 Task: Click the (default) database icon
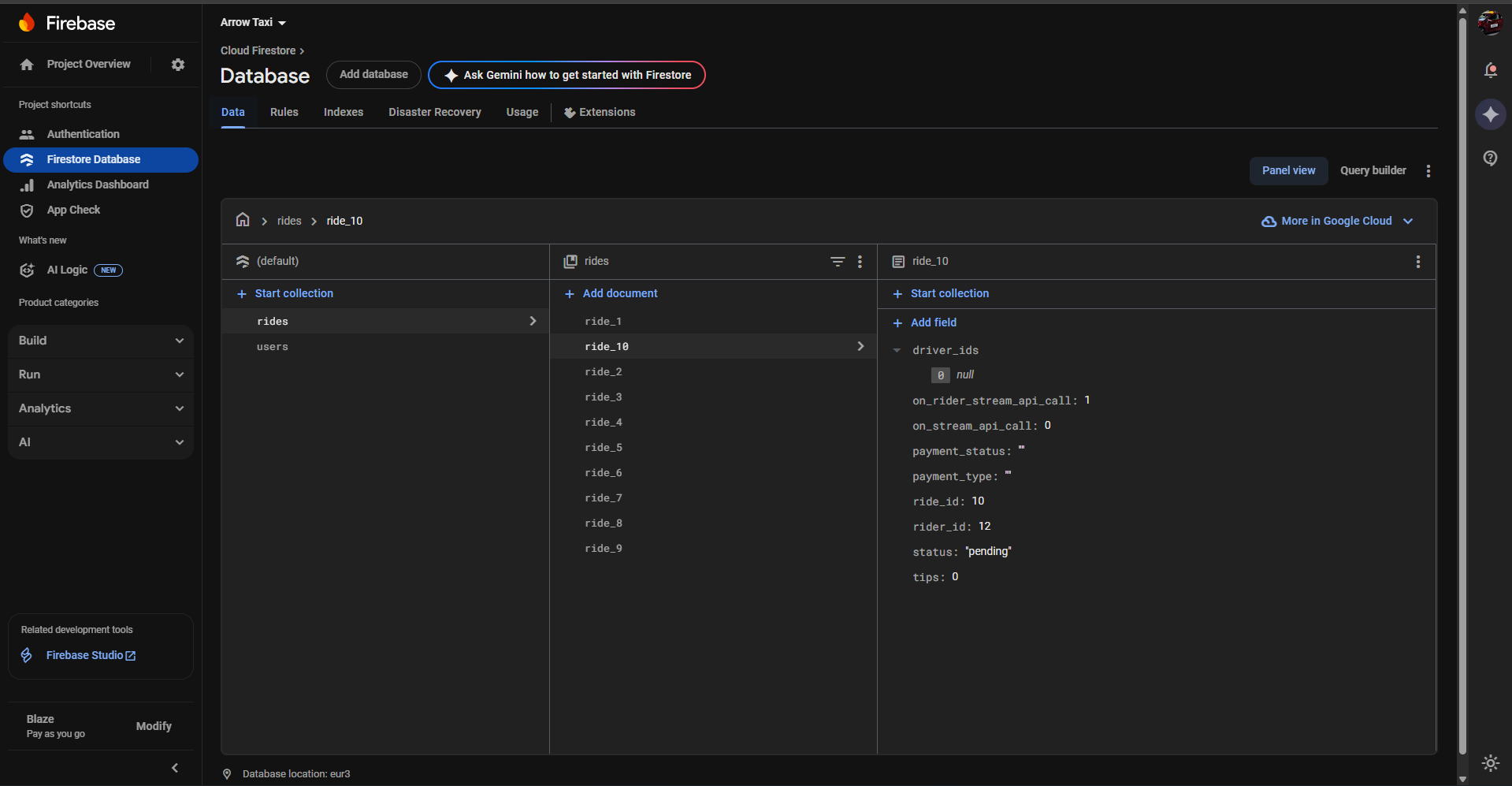pos(243,262)
